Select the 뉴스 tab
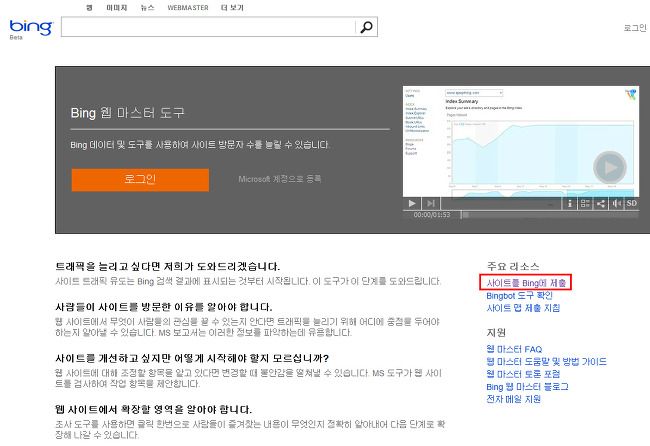The image size is (650, 446). tap(148, 7)
